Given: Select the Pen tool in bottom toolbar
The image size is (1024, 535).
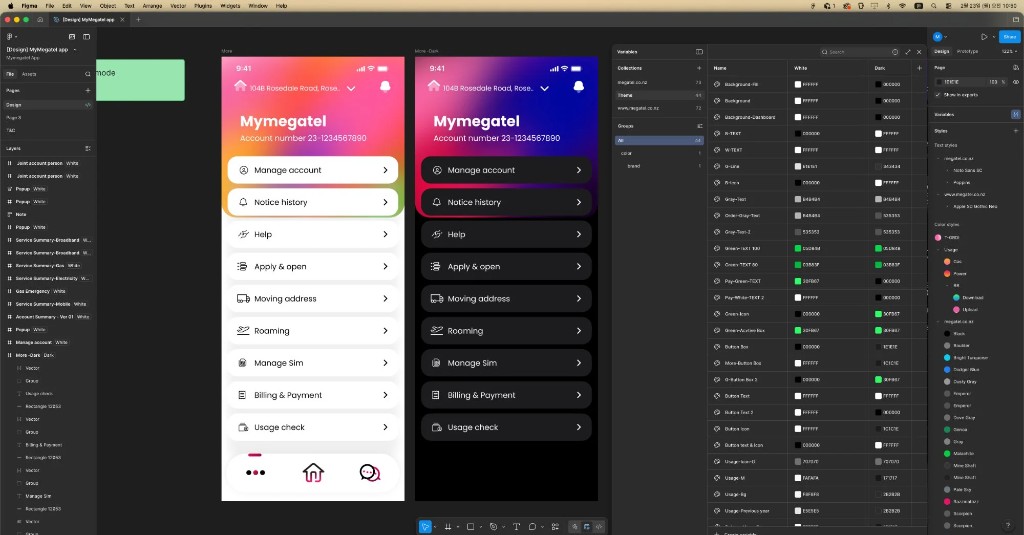Looking at the screenshot, I should click(x=494, y=527).
